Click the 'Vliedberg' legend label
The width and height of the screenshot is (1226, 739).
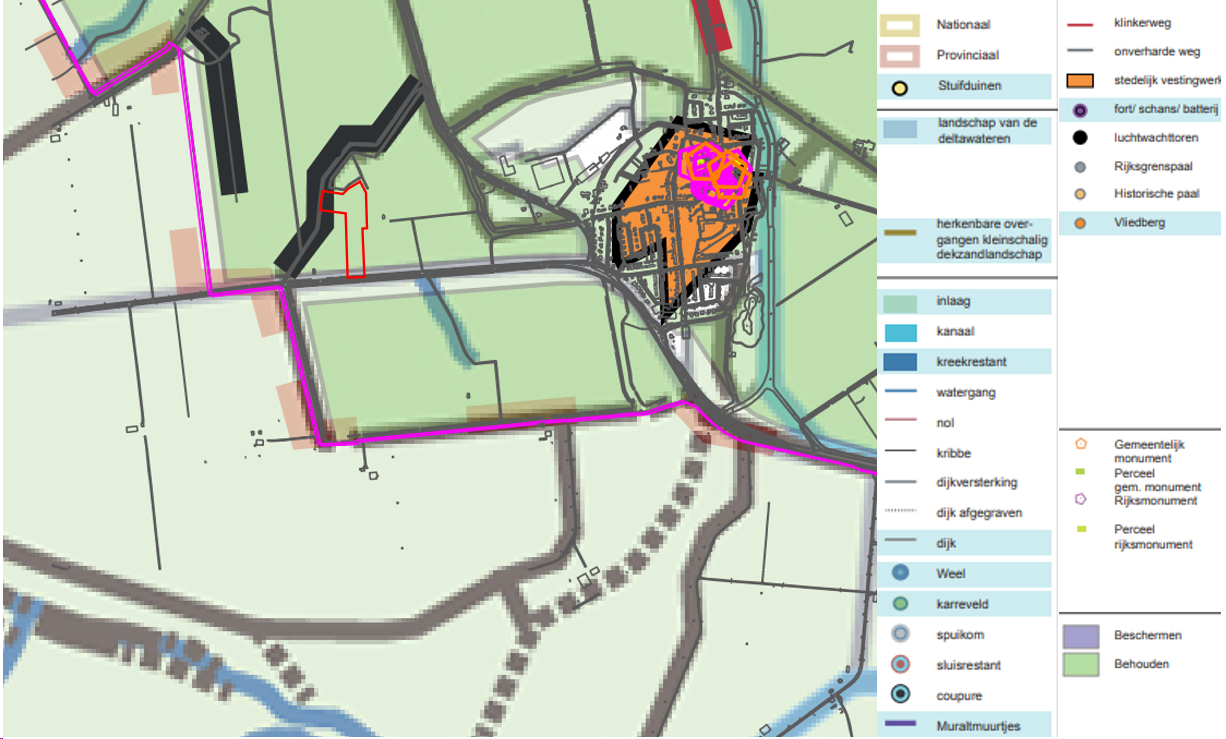click(x=1139, y=223)
